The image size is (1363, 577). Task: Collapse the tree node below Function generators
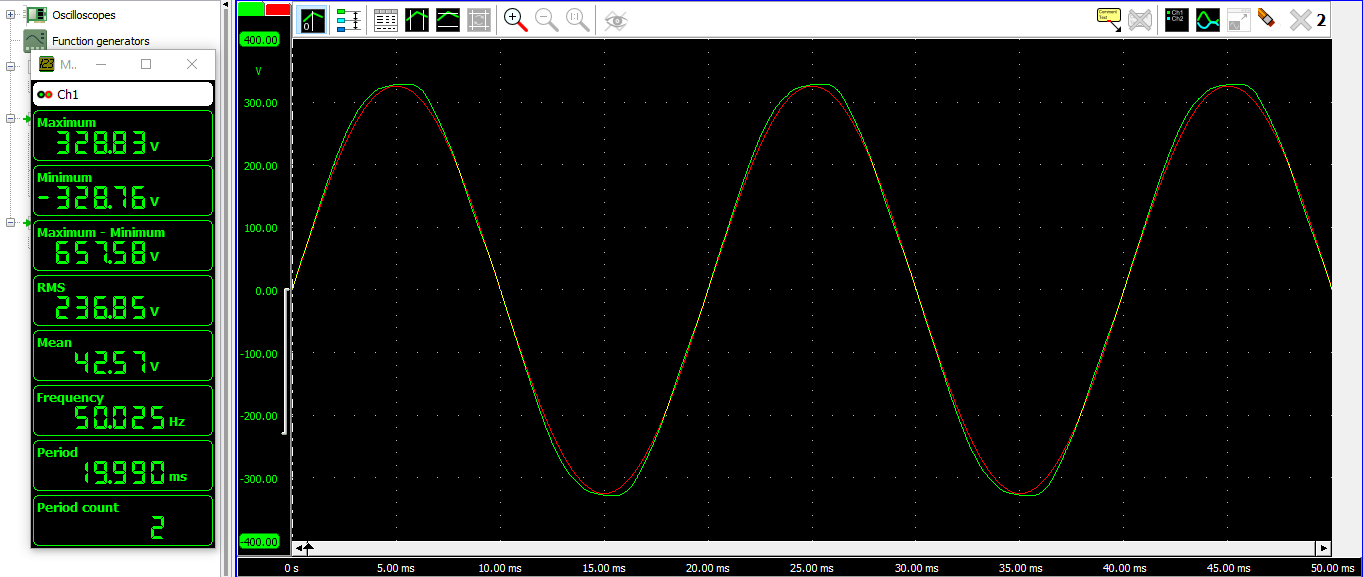tap(10, 67)
